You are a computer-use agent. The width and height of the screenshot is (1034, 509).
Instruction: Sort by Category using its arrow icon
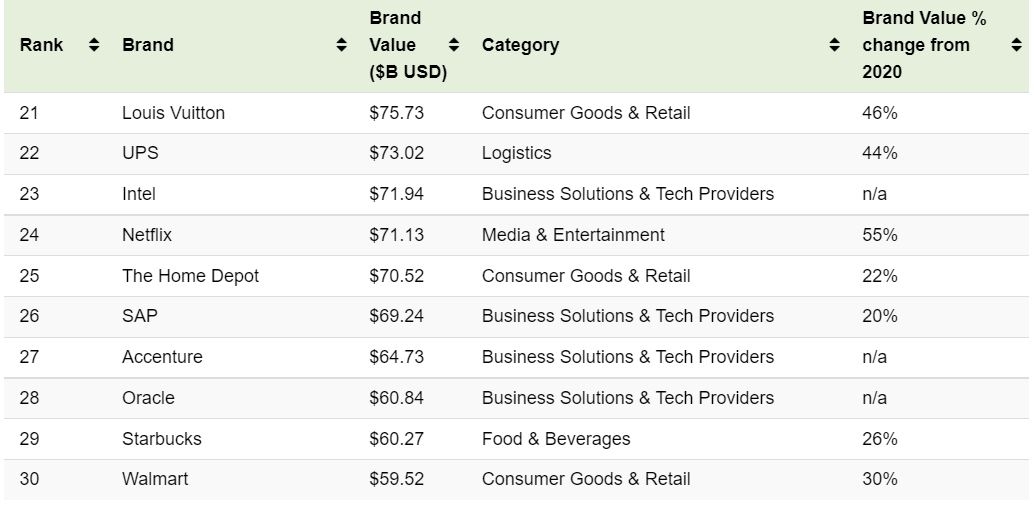[835, 45]
